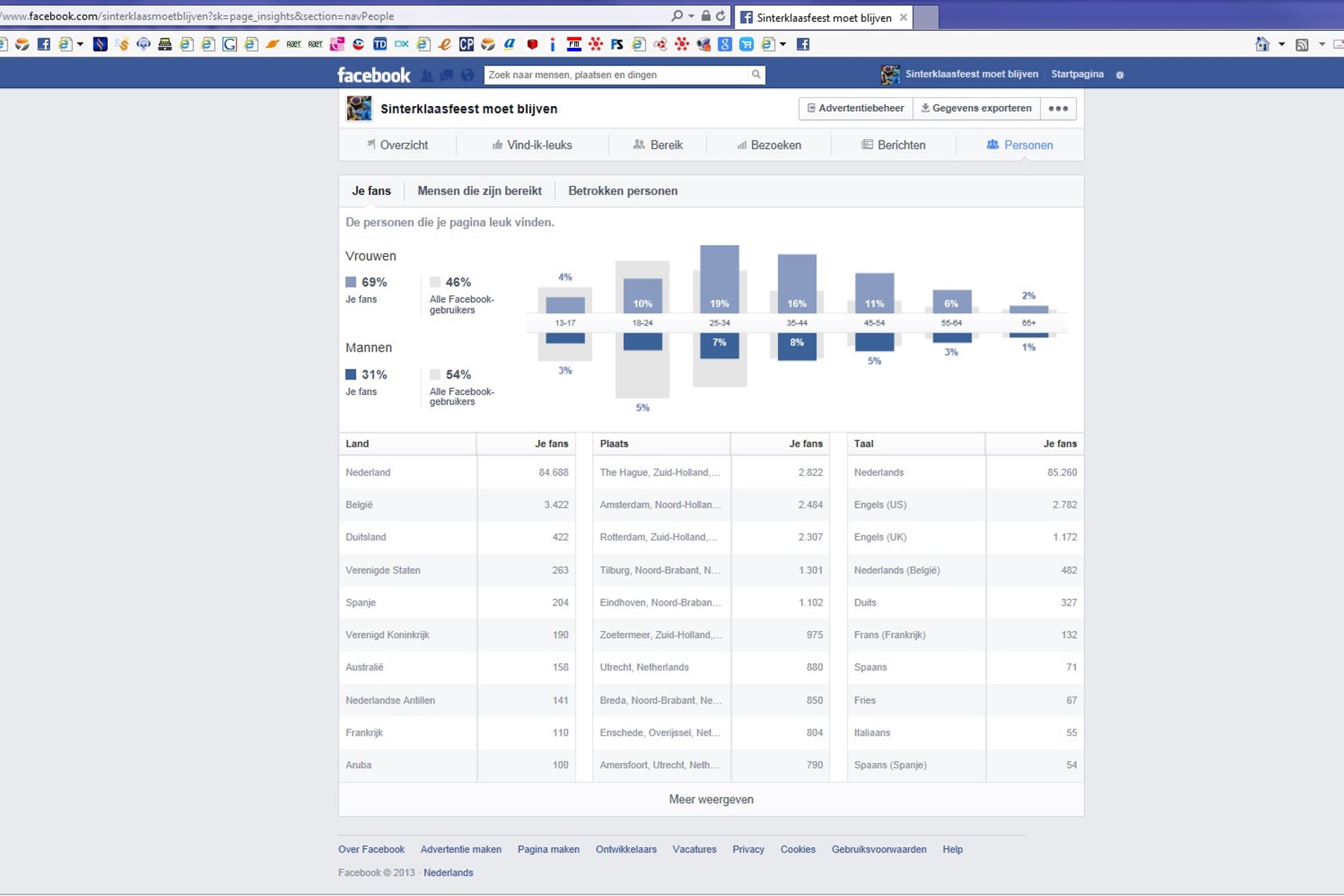Click the refresh icon in the address bar

721,16
